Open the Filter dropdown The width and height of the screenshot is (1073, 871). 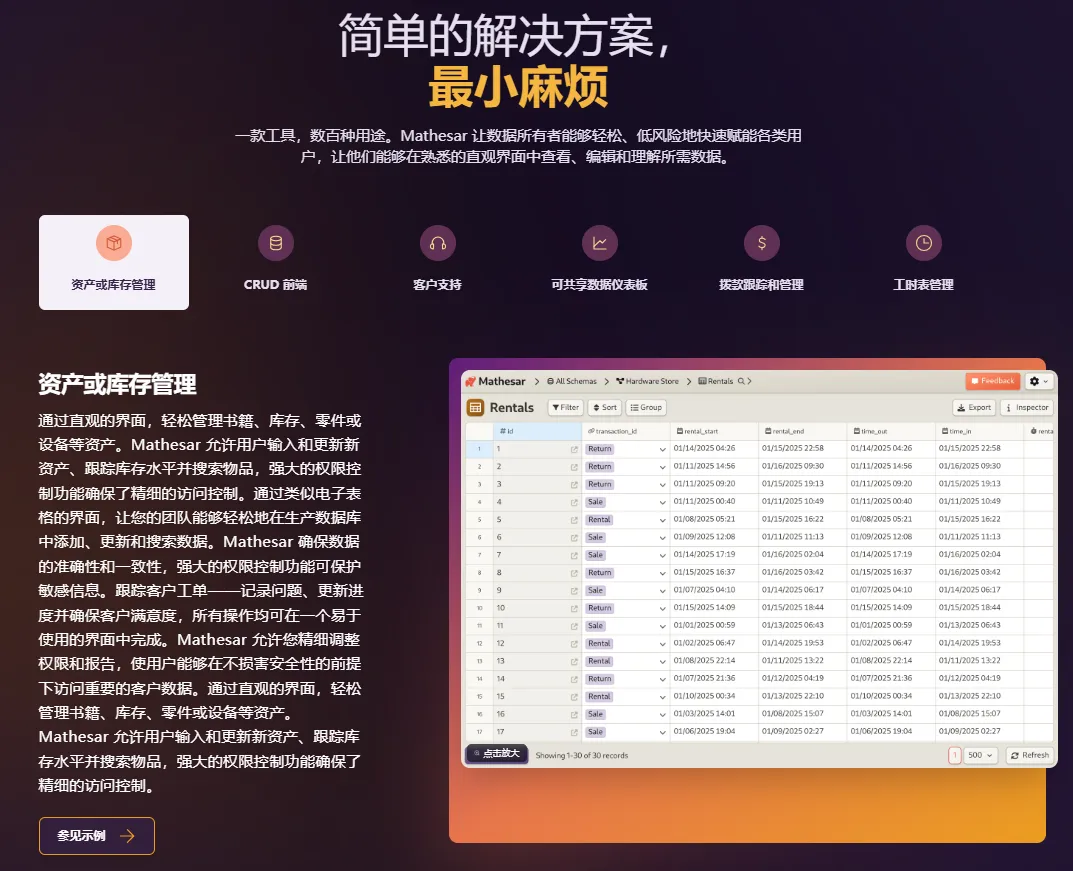click(x=565, y=407)
